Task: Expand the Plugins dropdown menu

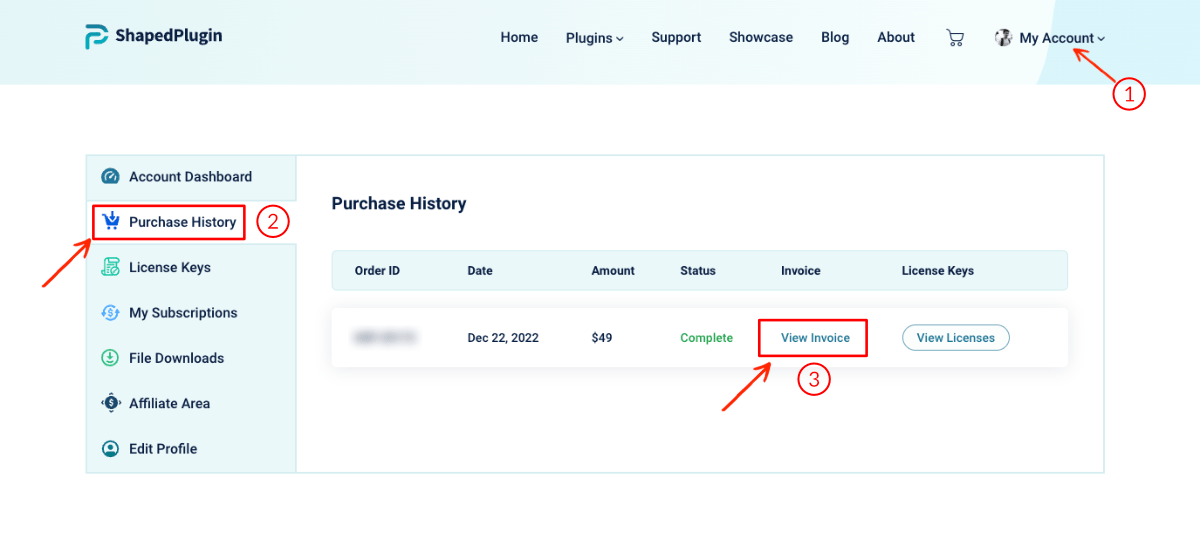Action: (x=594, y=38)
